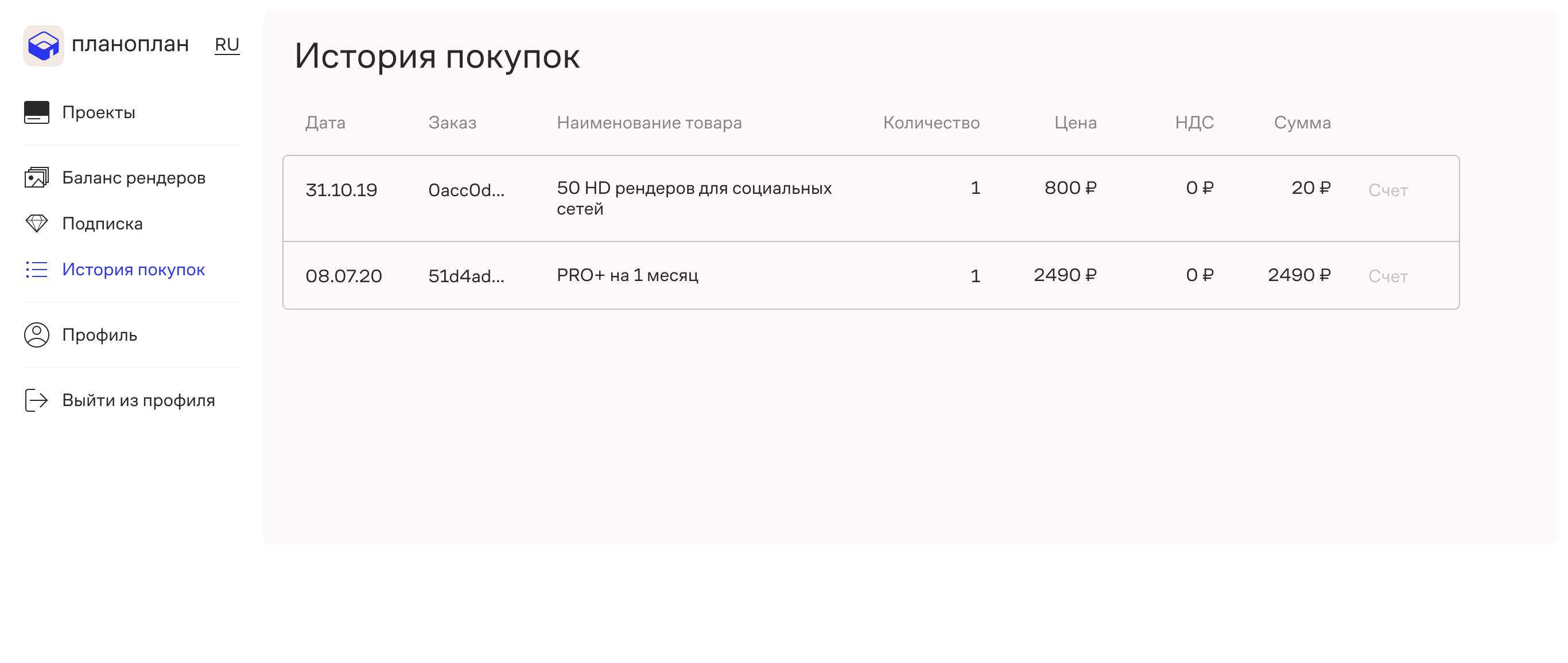Click the purchase history list icon

pyautogui.click(x=37, y=270)
